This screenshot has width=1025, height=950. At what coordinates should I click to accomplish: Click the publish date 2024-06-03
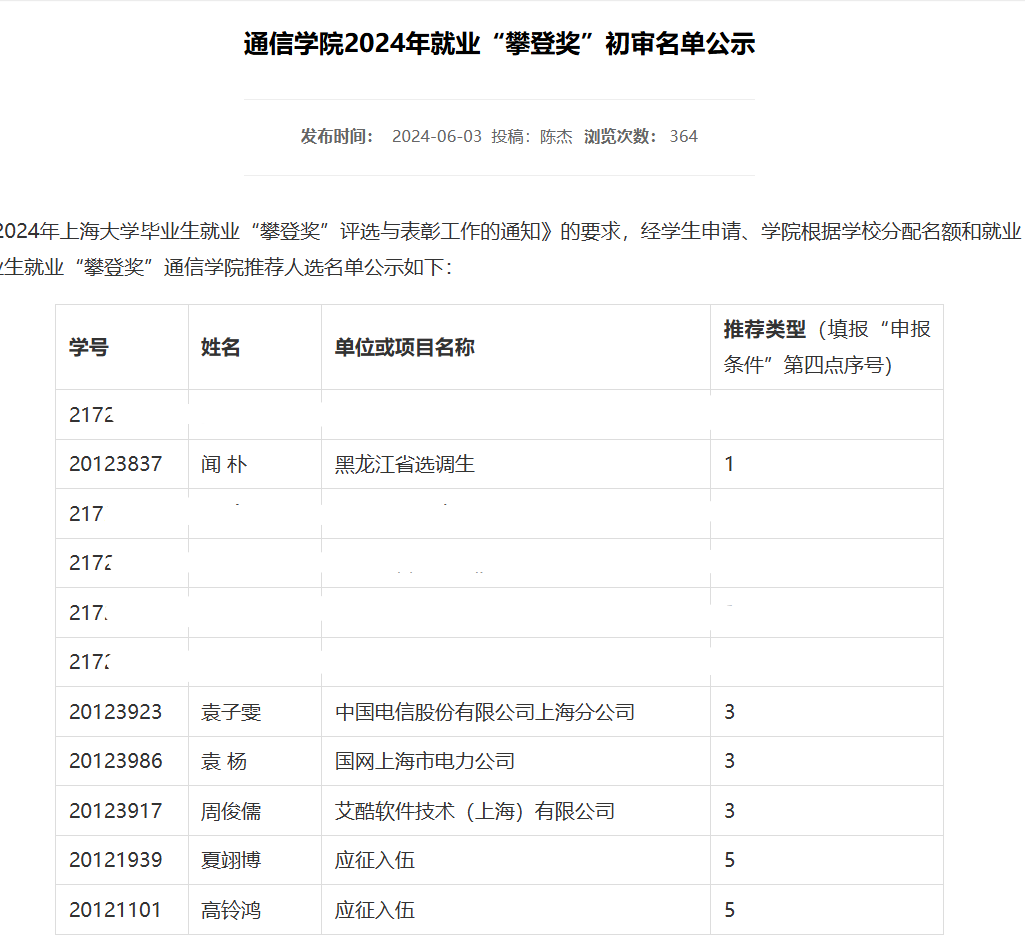click(x=437, y=136)
